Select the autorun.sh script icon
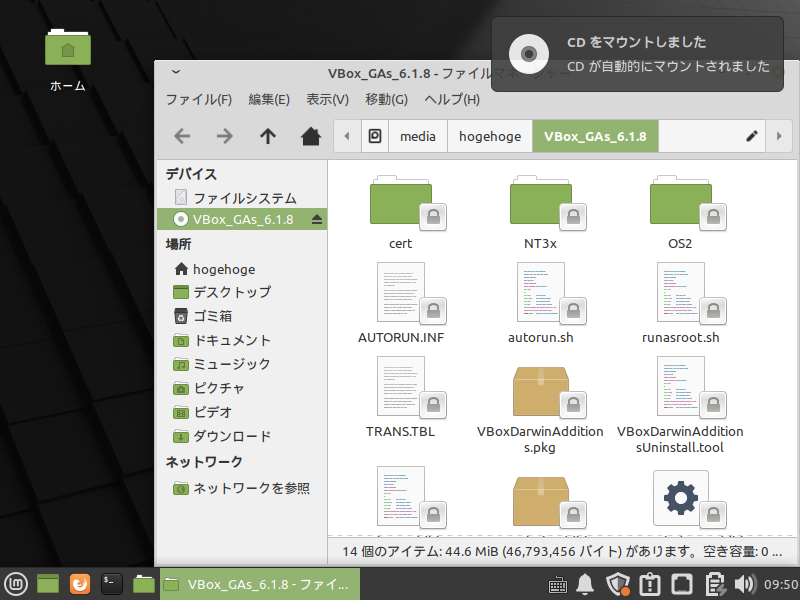800x600 pixels. (541, 292)
